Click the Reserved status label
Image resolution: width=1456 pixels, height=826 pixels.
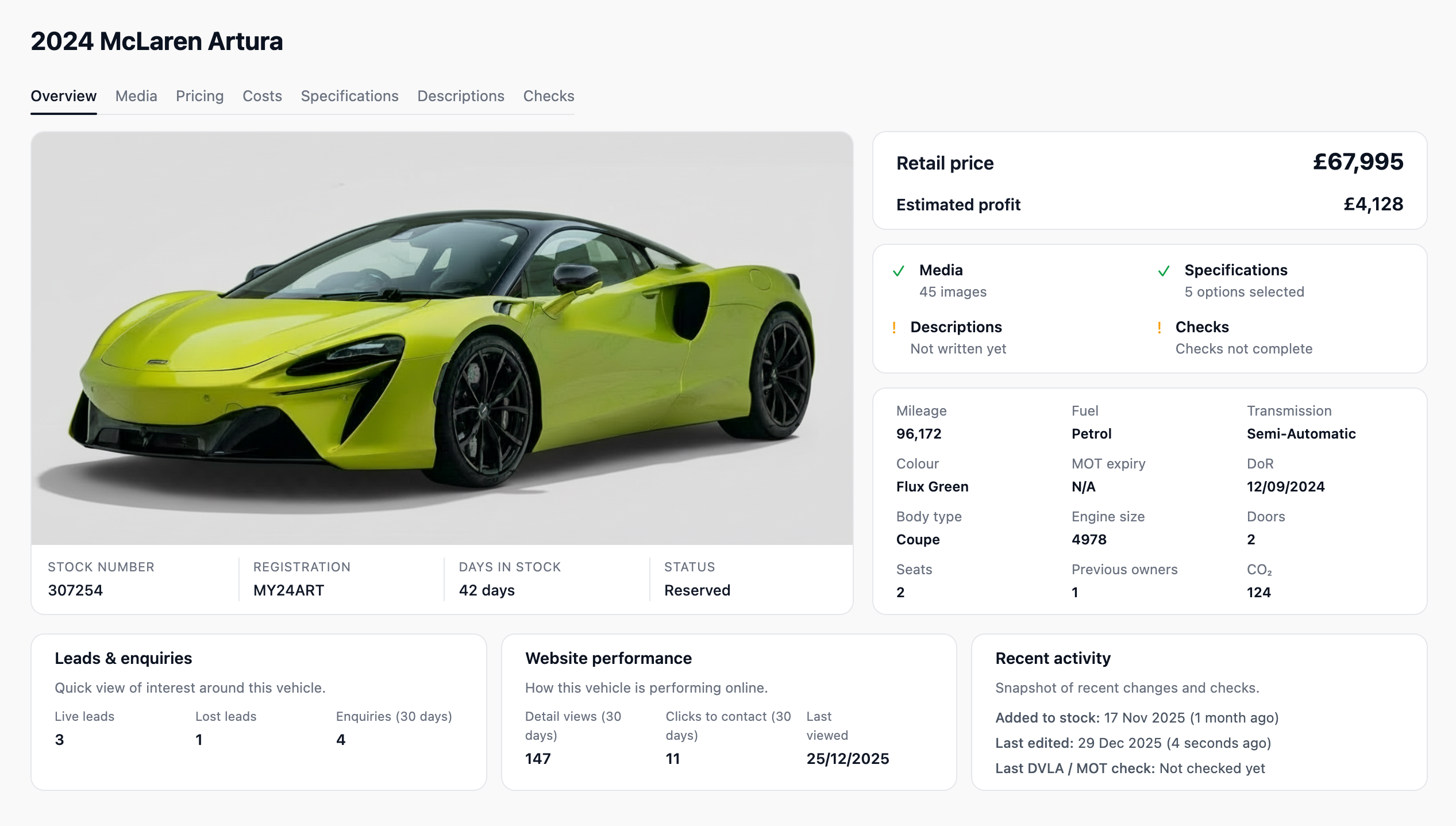click(696, 590)
